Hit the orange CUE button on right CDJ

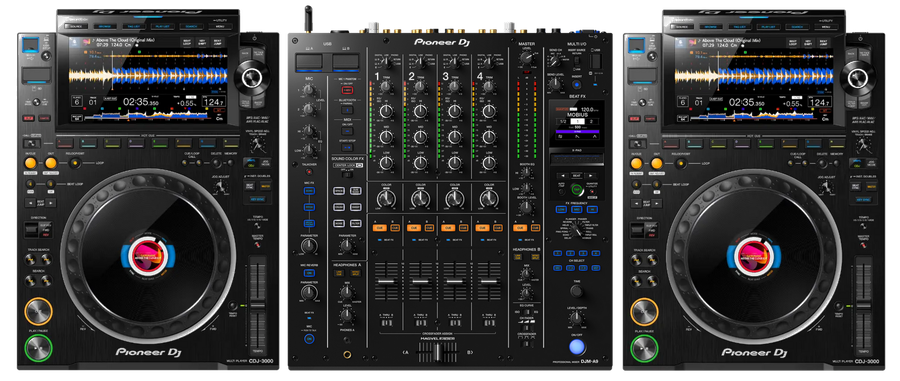pos(645,311)
